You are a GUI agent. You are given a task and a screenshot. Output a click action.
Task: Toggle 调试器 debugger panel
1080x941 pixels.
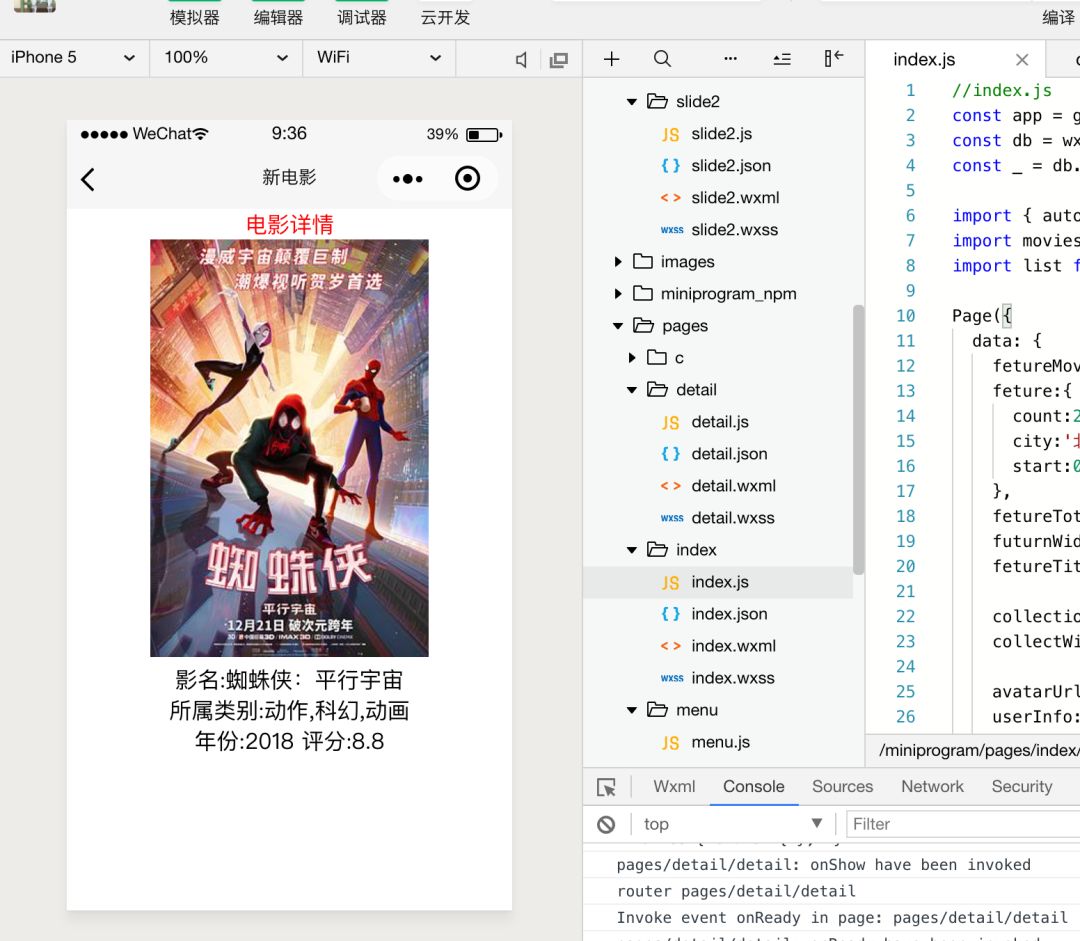pos(362,17)
